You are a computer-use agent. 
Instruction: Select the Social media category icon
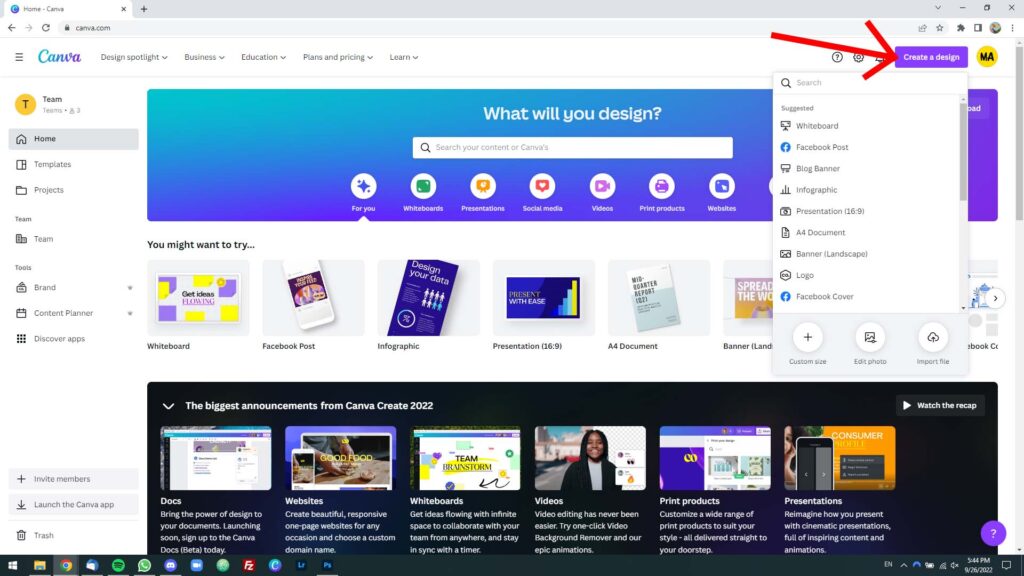tap(542, 186)
